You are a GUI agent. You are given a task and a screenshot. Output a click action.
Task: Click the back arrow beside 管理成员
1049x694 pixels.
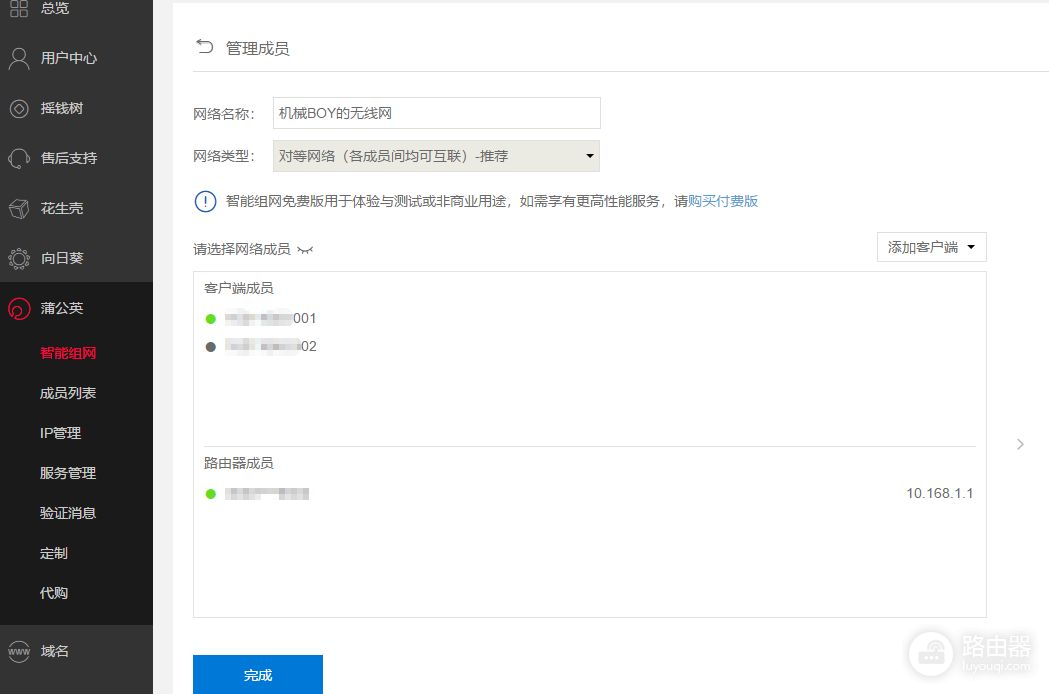(x=205, y=47)
